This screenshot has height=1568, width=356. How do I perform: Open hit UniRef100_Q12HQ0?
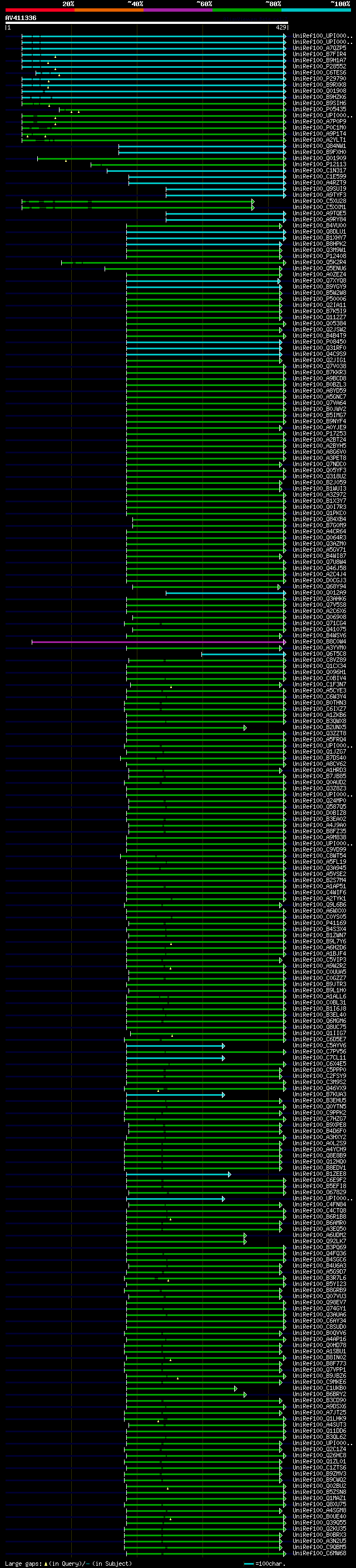319,1162
